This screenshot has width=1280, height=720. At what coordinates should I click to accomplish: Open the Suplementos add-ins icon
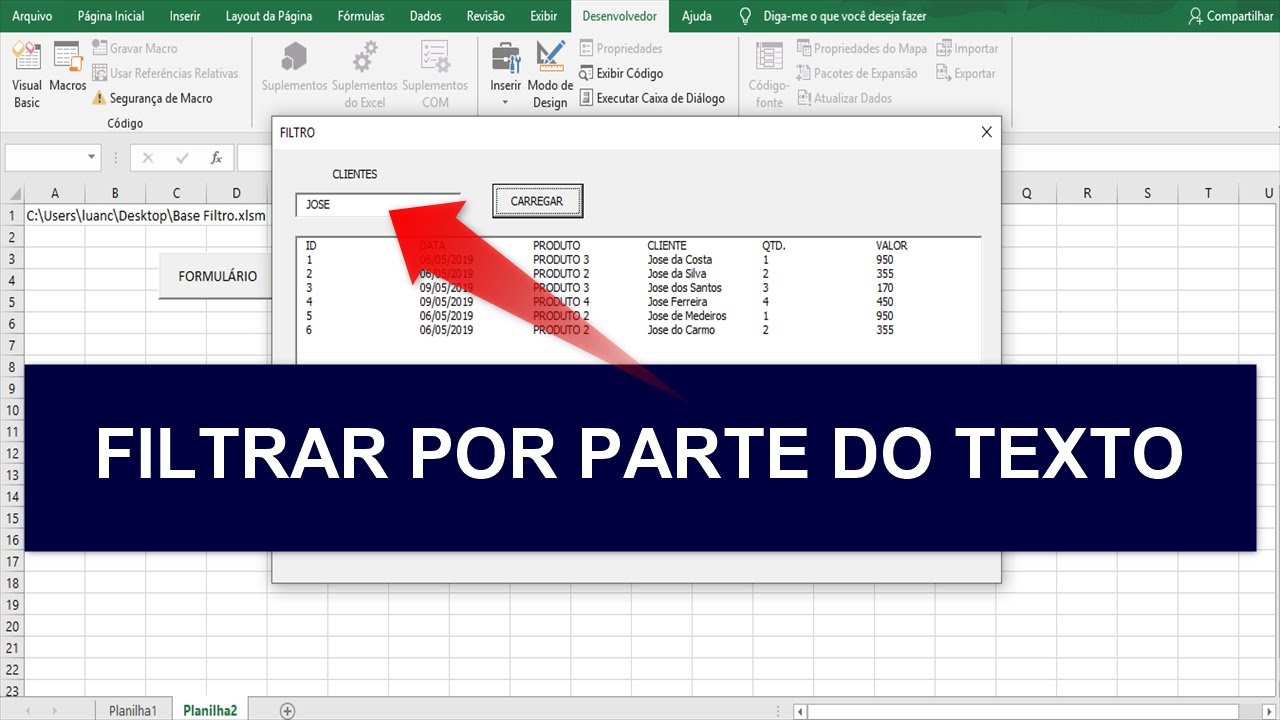pos(295,68)
